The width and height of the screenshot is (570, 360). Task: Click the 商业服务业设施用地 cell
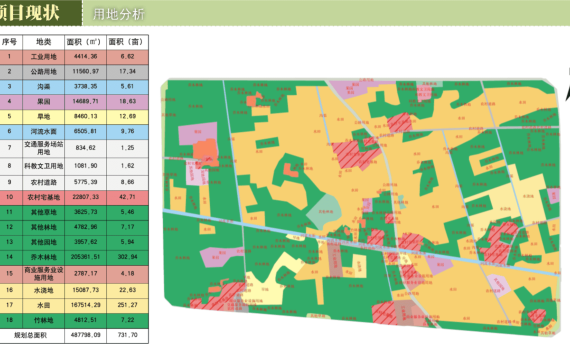click(x=44, y=274)
